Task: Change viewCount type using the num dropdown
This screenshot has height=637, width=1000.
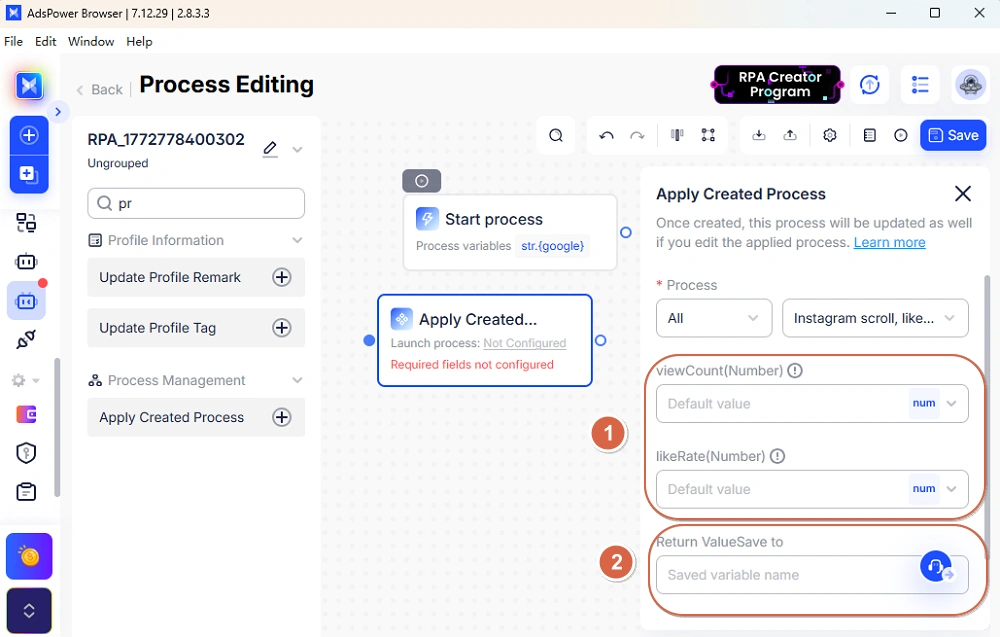Action: [932, 403]
